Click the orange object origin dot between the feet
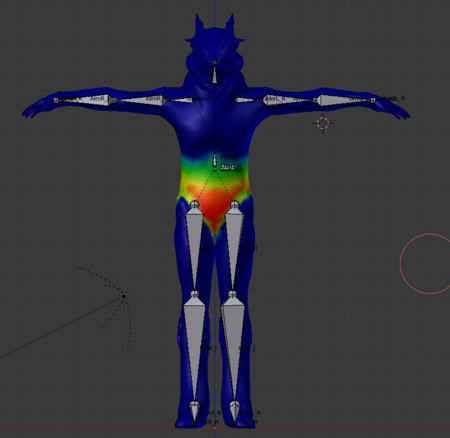Viewport: 450px width, 438px height. [x=215, y=428]
